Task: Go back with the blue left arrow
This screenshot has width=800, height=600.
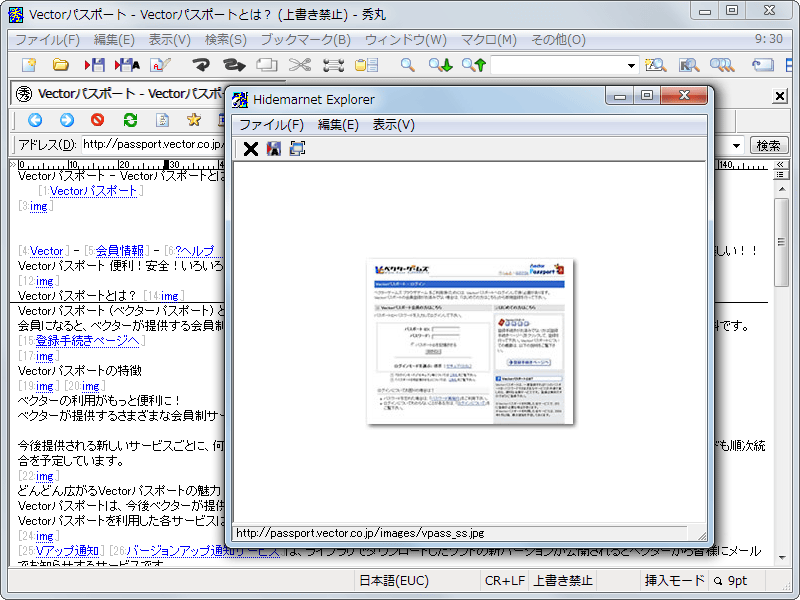Action: tap(35, 120)
